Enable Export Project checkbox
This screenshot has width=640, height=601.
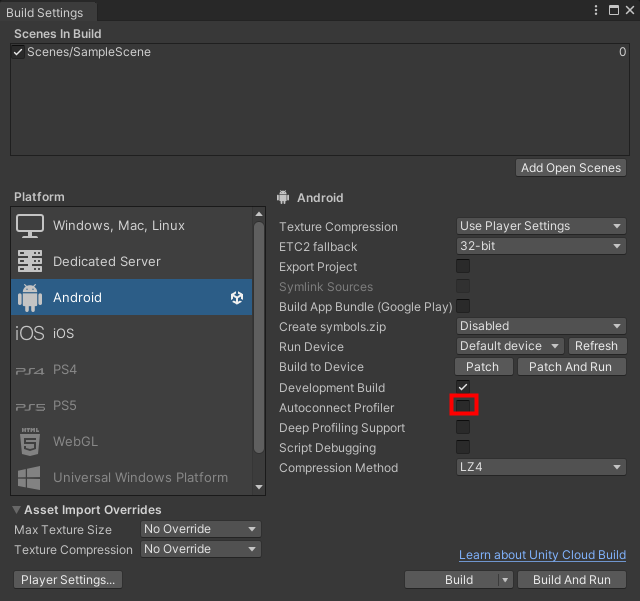pyautogui.click(x=463, y=266)
